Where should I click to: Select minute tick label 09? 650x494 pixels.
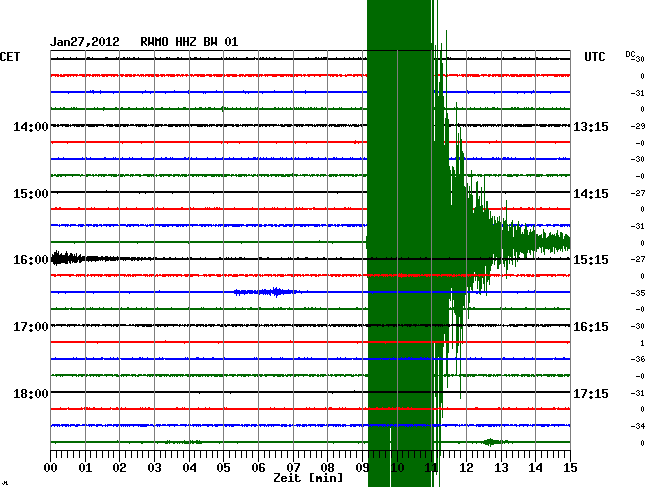pos(361,468)
